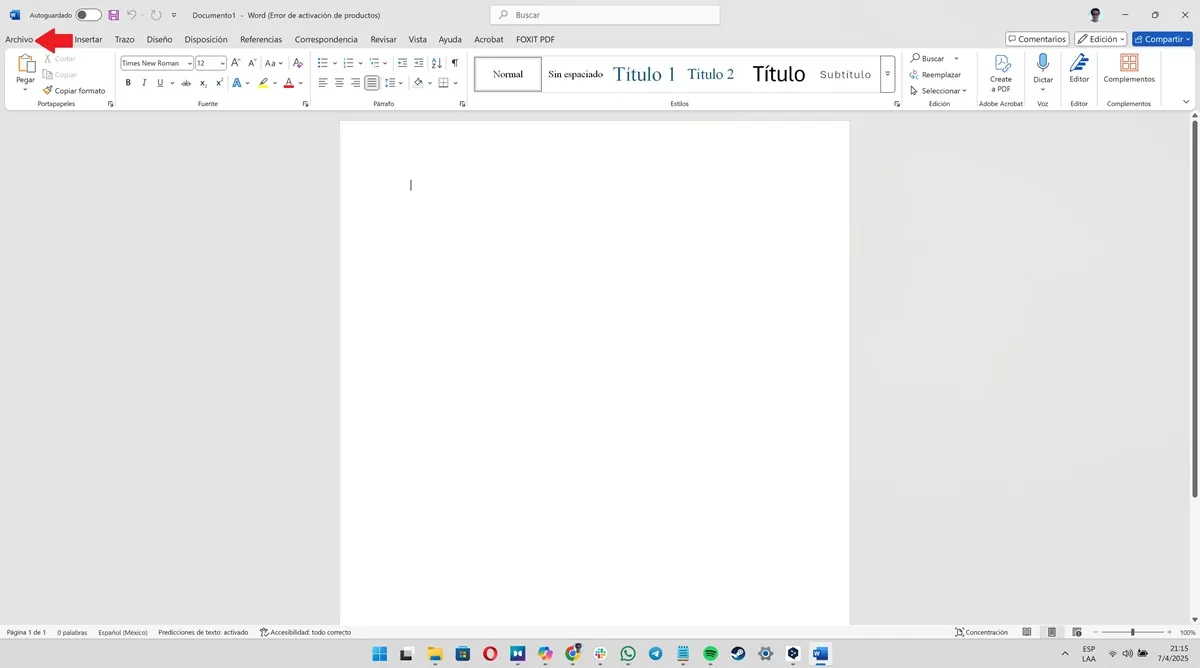Screen dimensions: 1200x668
Task: Toggle superscript formatting
Action: [219, 83]
